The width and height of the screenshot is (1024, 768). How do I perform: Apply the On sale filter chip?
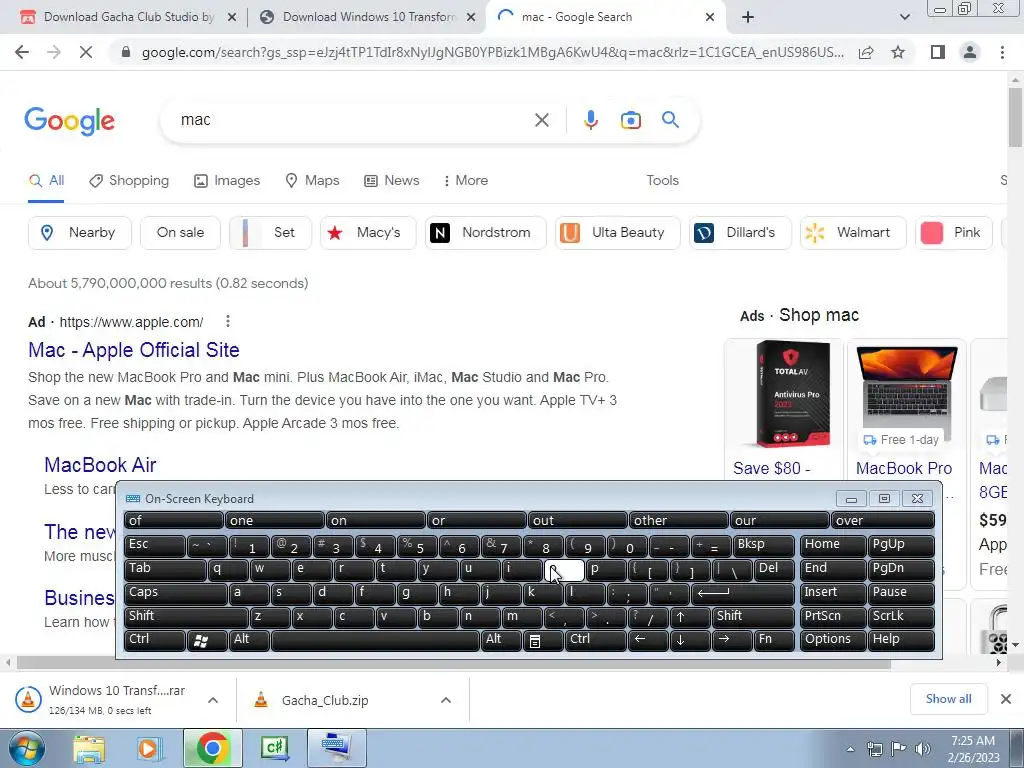coord(180,232)
